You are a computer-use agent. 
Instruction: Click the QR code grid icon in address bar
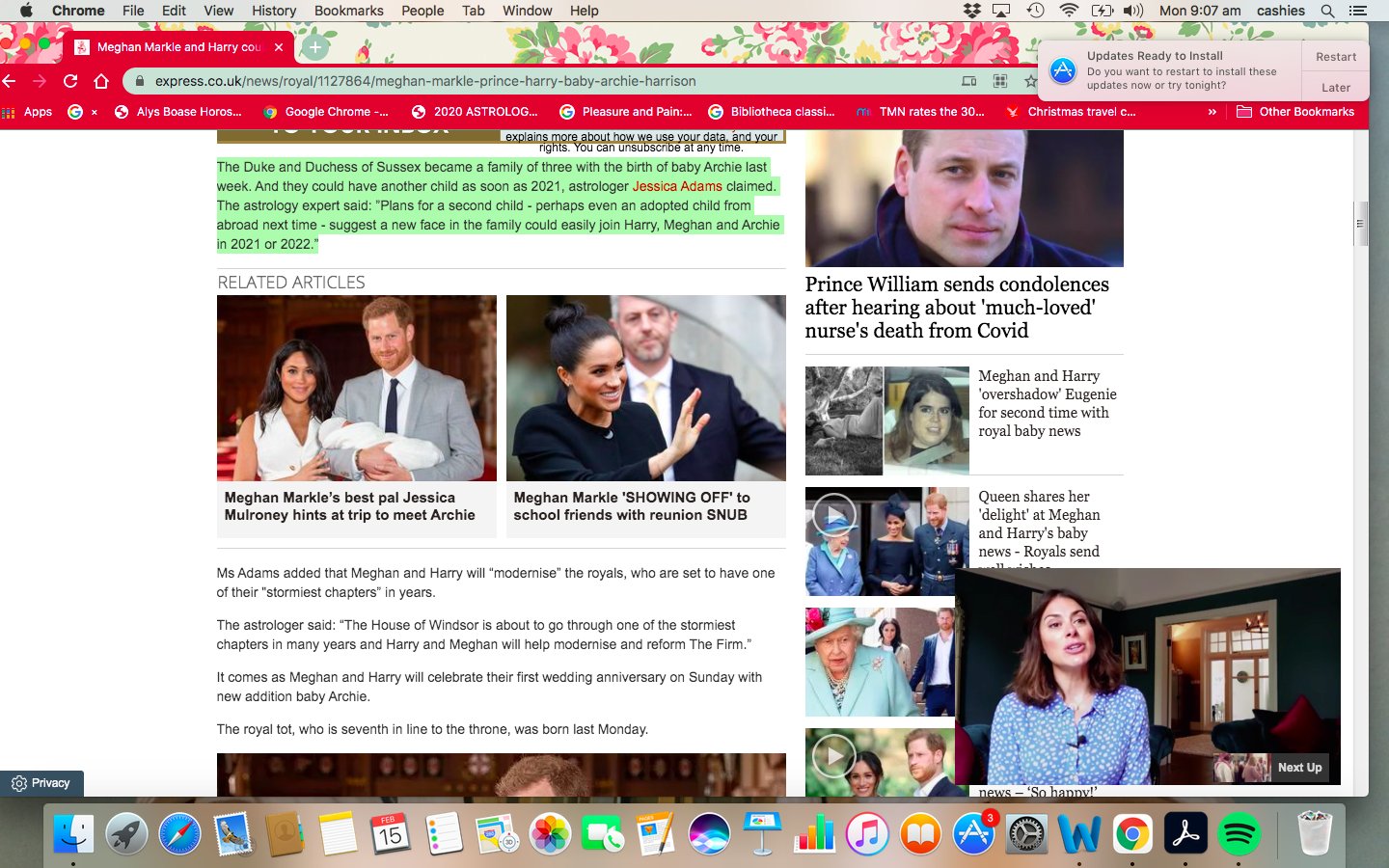pos(1000,81)
